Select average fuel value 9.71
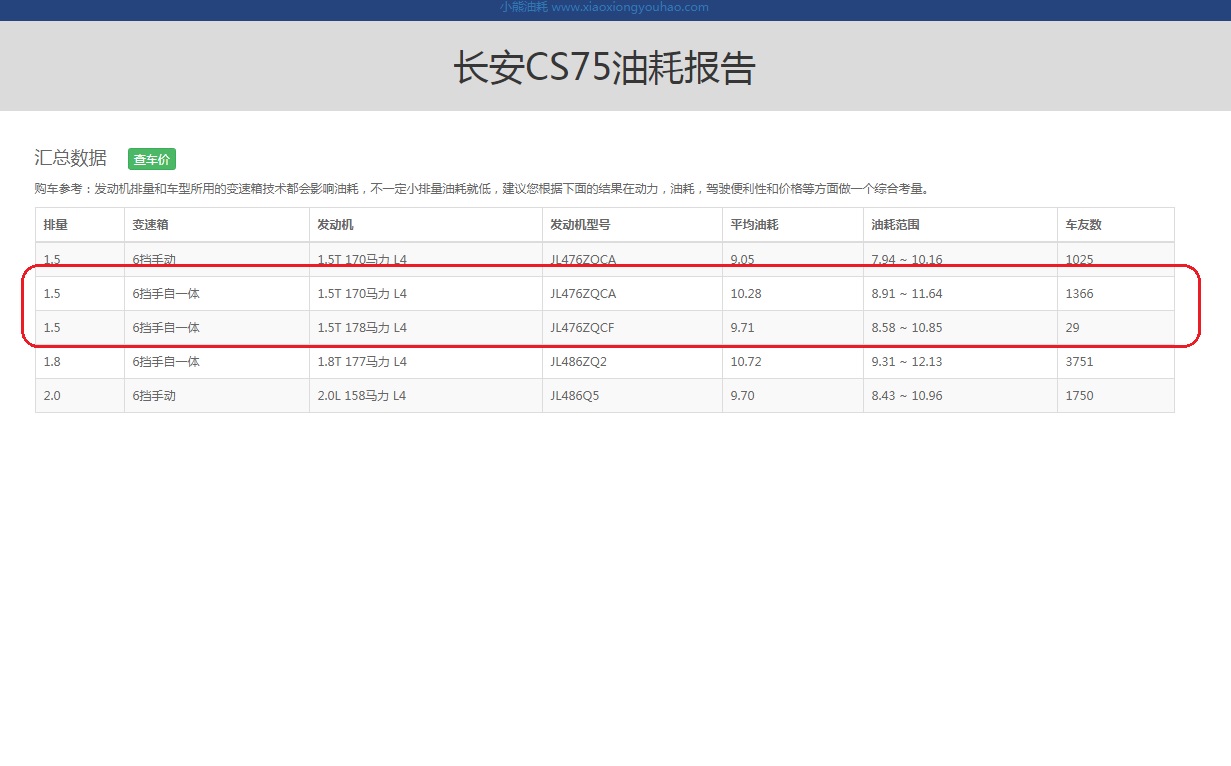This screenshot has height=766, width=1231. click(x=744, y=328)
